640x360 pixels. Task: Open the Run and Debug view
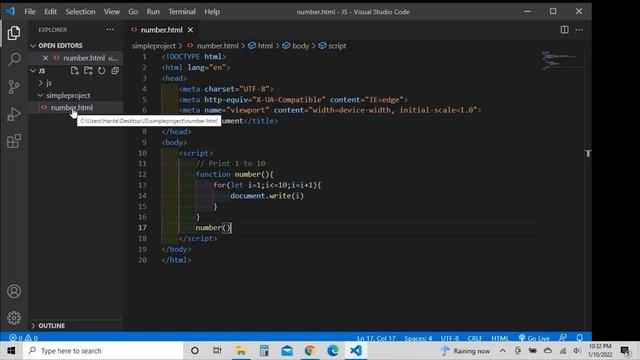tap(14, 114)
